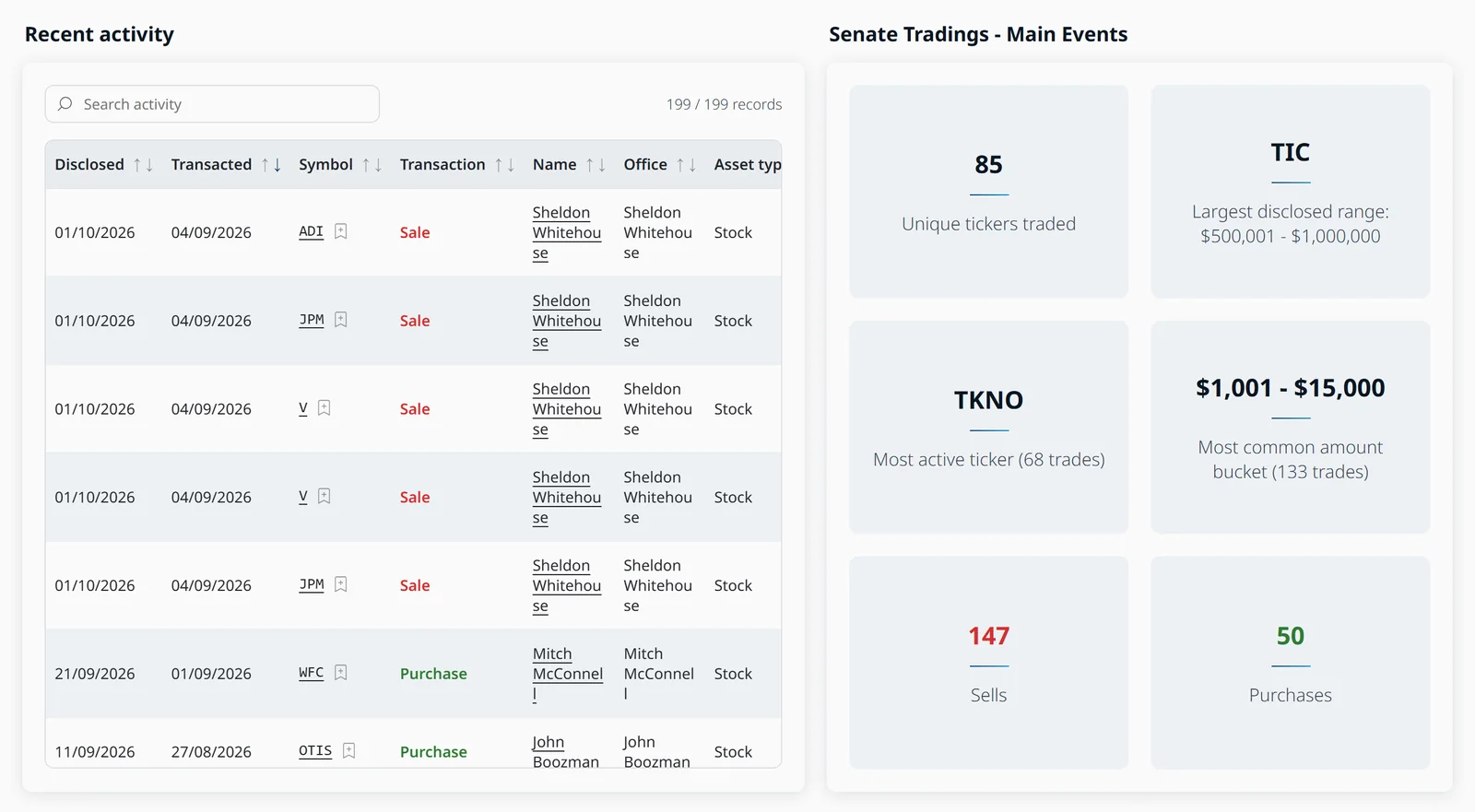Viewport: 1475px width, 812px height.
Task: Open the WFC symbol link
Action: coord(312,673)
